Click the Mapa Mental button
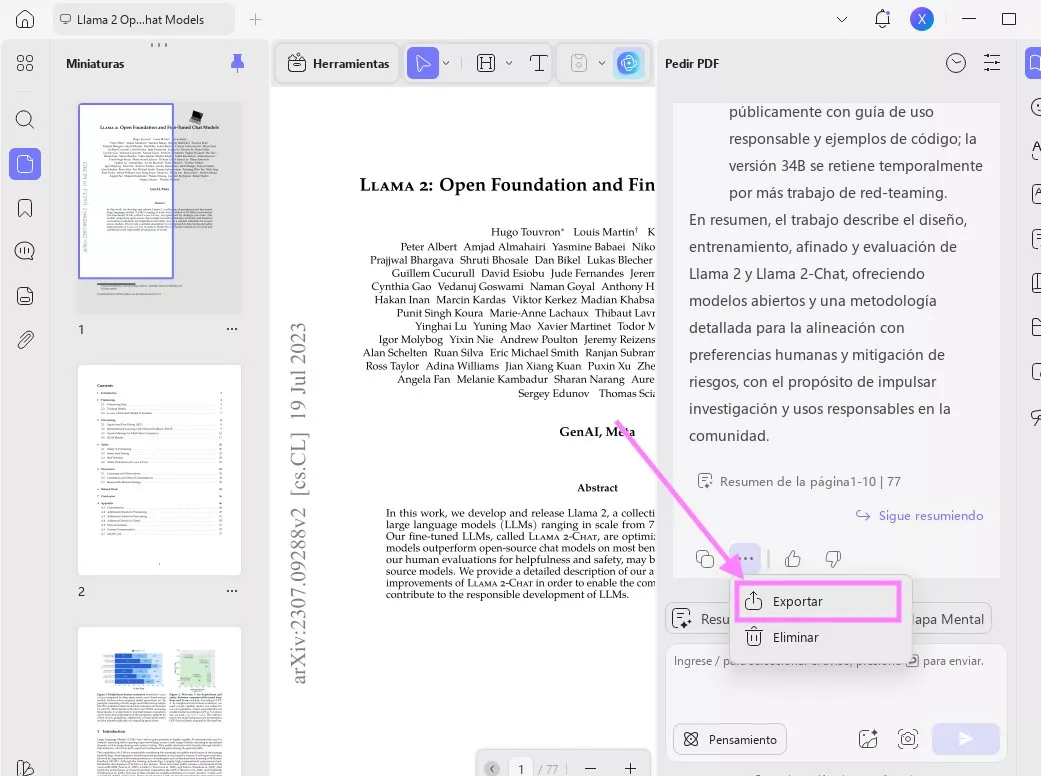1041x776 pixels. (x=951, y=619)
